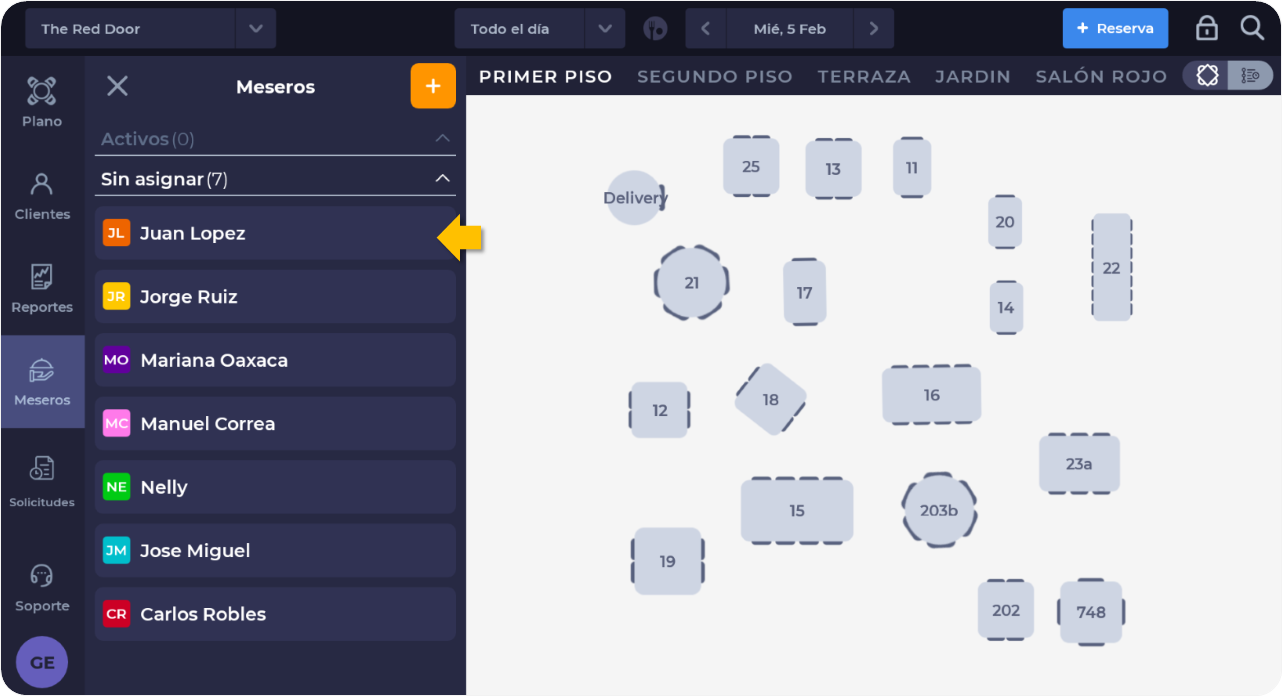1282x696 pixels.
Task: Click the red CR color badge
Action: tap(116, 614)
